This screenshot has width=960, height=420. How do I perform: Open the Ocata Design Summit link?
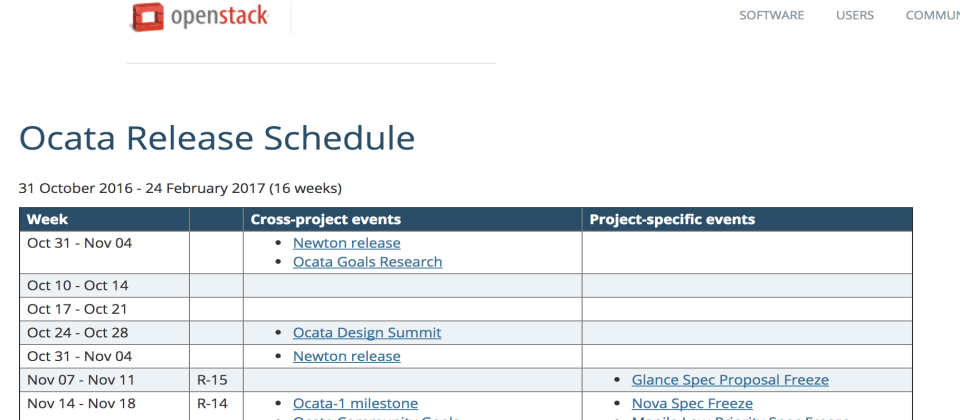tap(367, 333)
